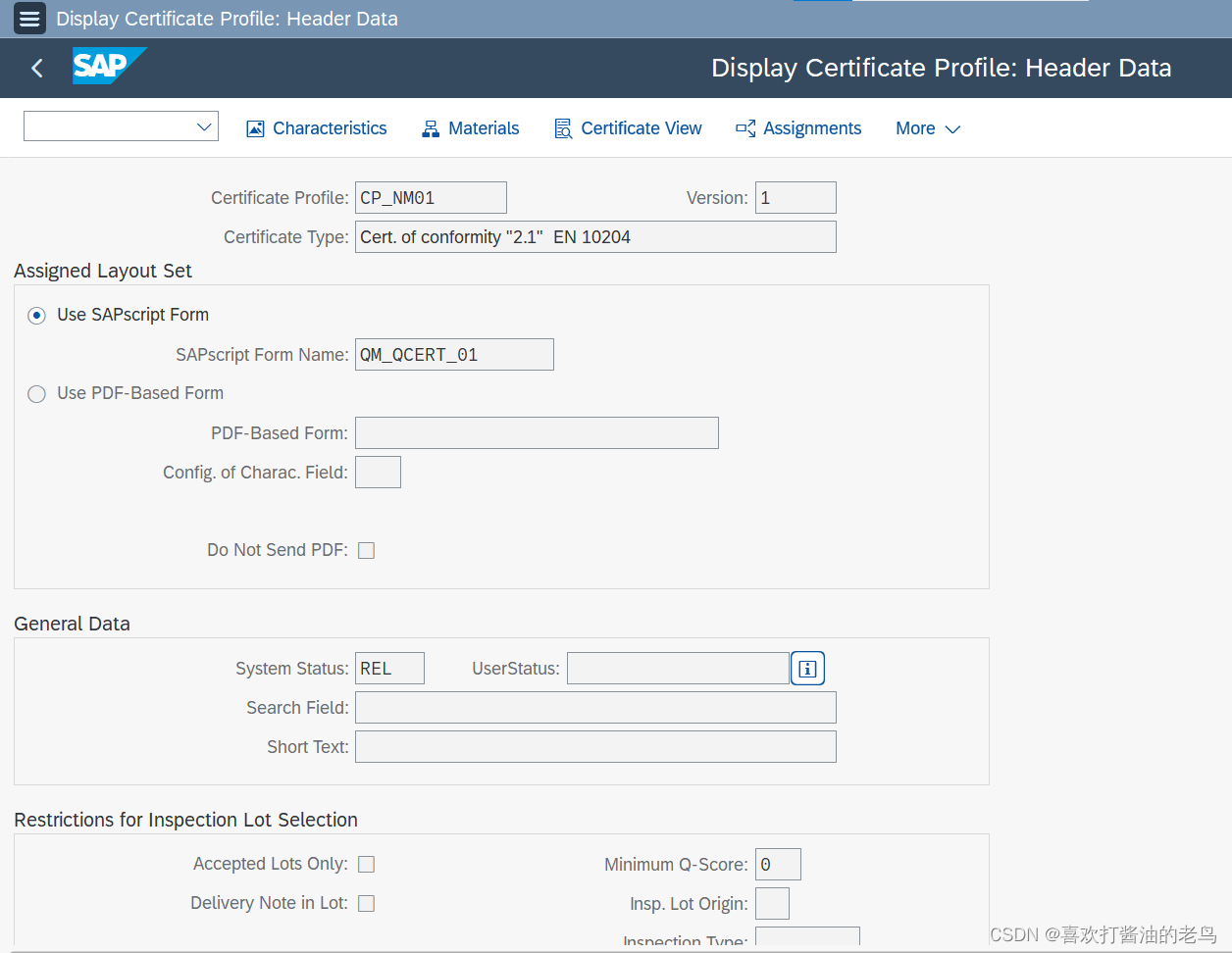1232x953 pixels.
Task: Click the Minimum Q-Score field
Action: point(778,864)
